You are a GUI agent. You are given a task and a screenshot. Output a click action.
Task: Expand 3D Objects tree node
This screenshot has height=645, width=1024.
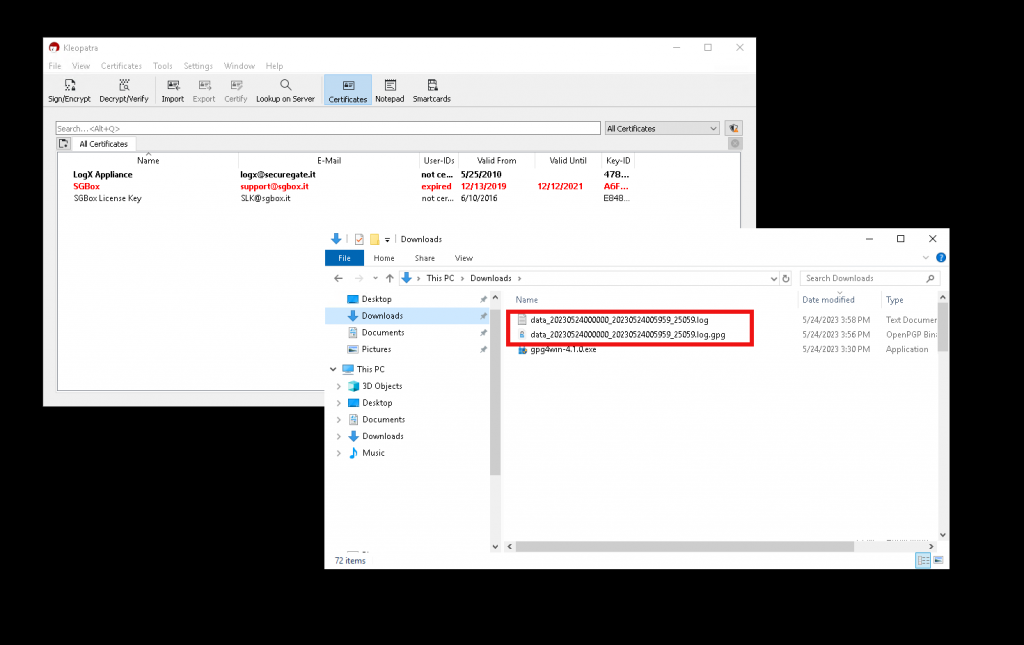[x=338, y=386]
